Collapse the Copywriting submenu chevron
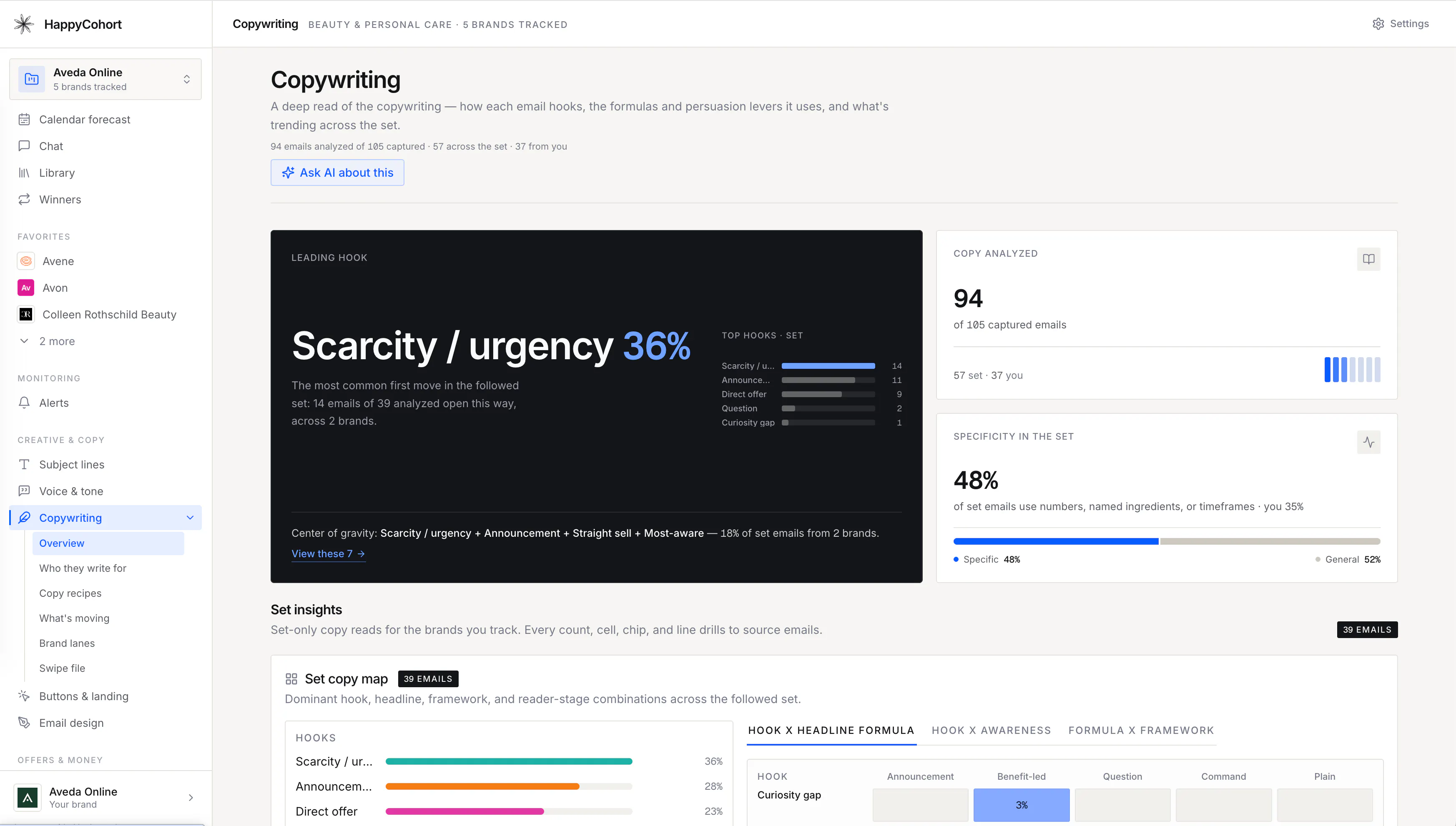This screenshot has height=826, width=1456. tap(190, 518)
